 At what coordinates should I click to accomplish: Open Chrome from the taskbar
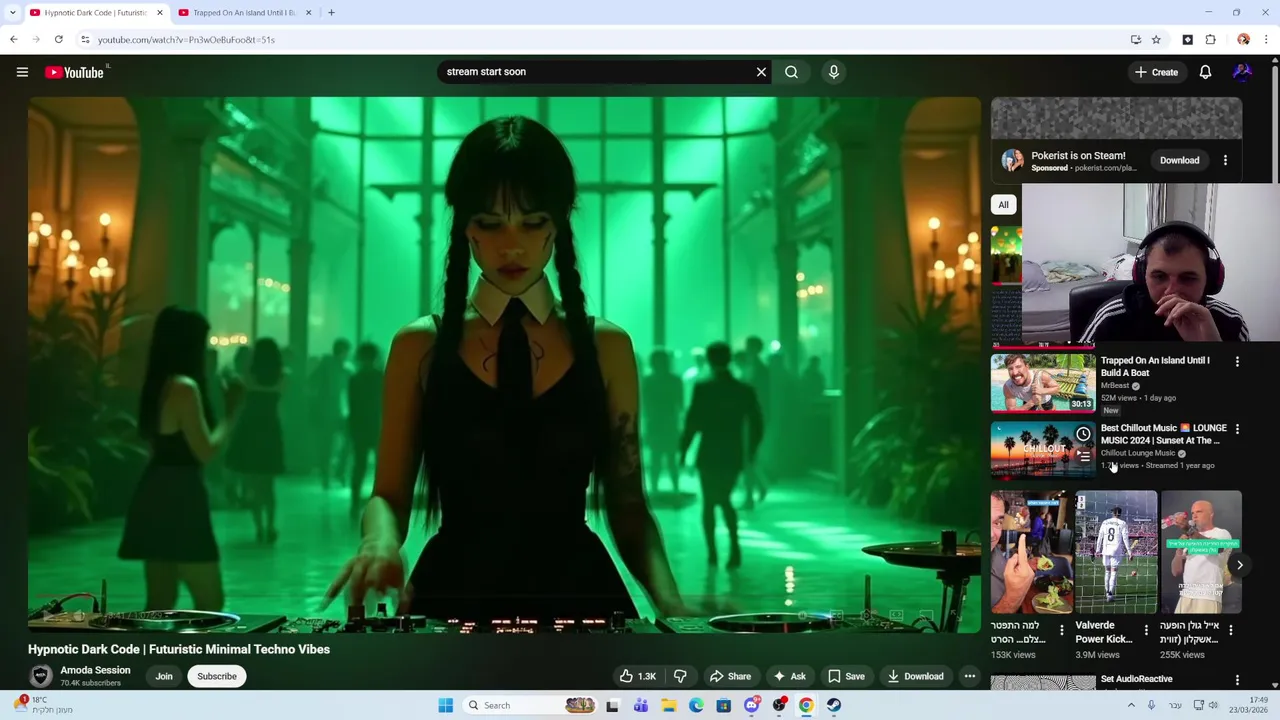click(x=806, y=705)
